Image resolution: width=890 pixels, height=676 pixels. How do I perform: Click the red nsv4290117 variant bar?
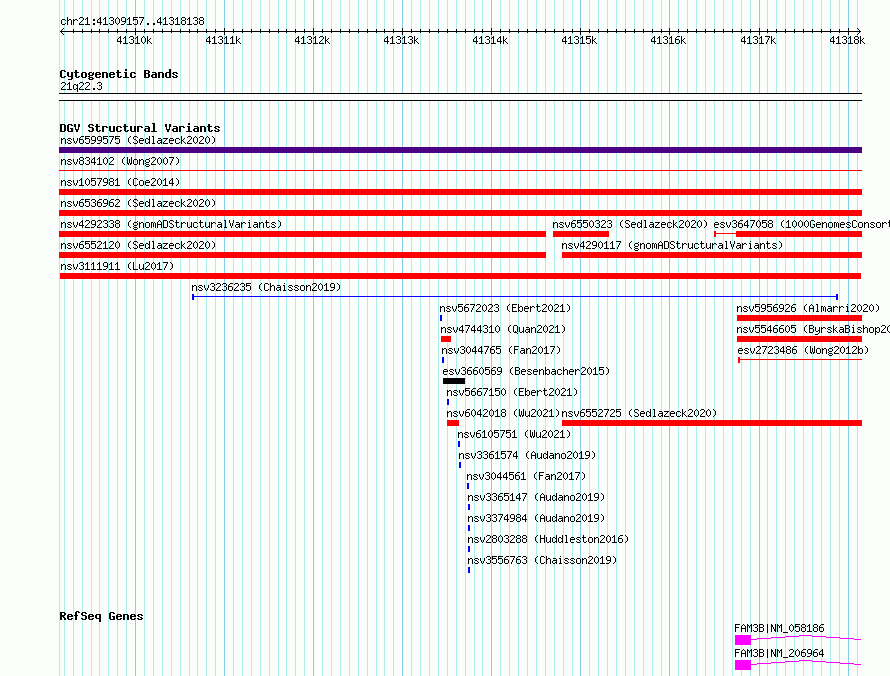tap(712, 255)
